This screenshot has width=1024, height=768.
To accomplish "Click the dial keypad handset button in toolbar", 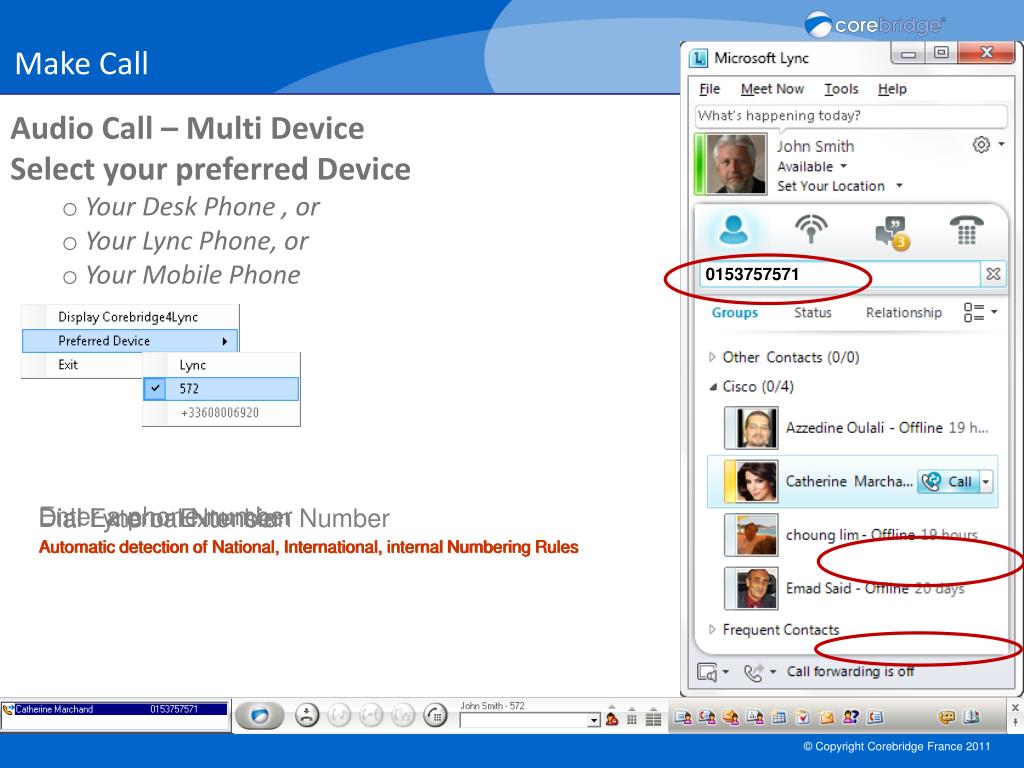I will (435, 716).
